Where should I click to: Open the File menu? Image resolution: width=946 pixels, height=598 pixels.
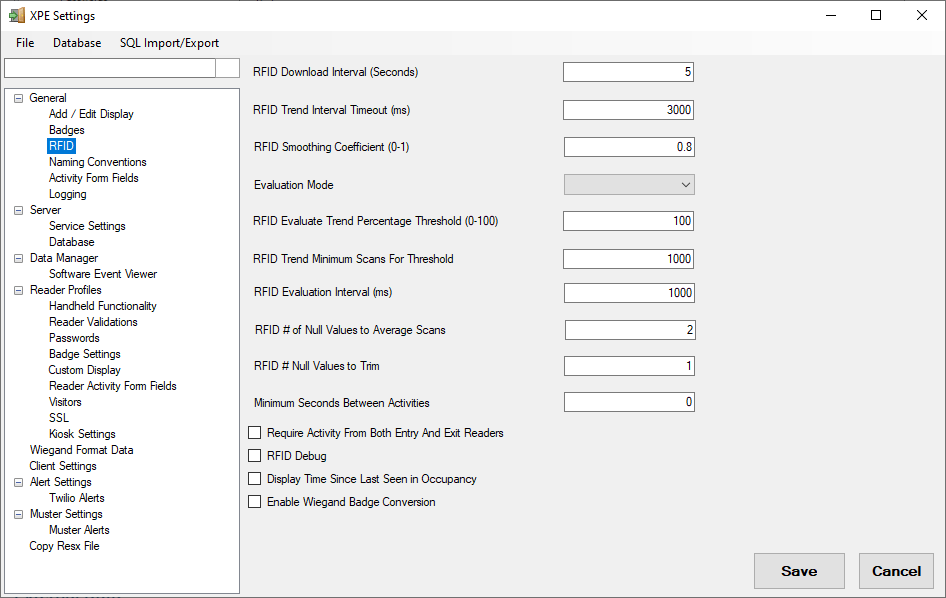tap(25, 43)
